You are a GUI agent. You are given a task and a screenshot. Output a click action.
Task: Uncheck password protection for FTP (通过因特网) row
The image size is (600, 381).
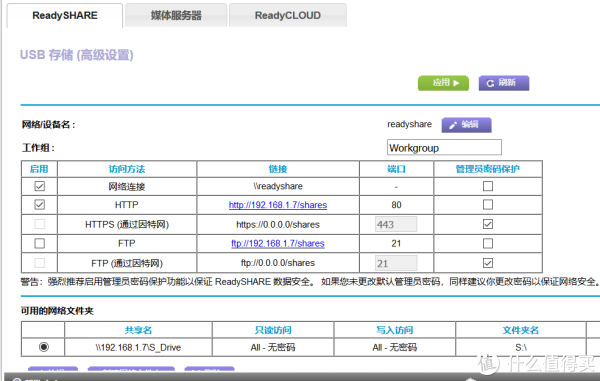(488, 263)
